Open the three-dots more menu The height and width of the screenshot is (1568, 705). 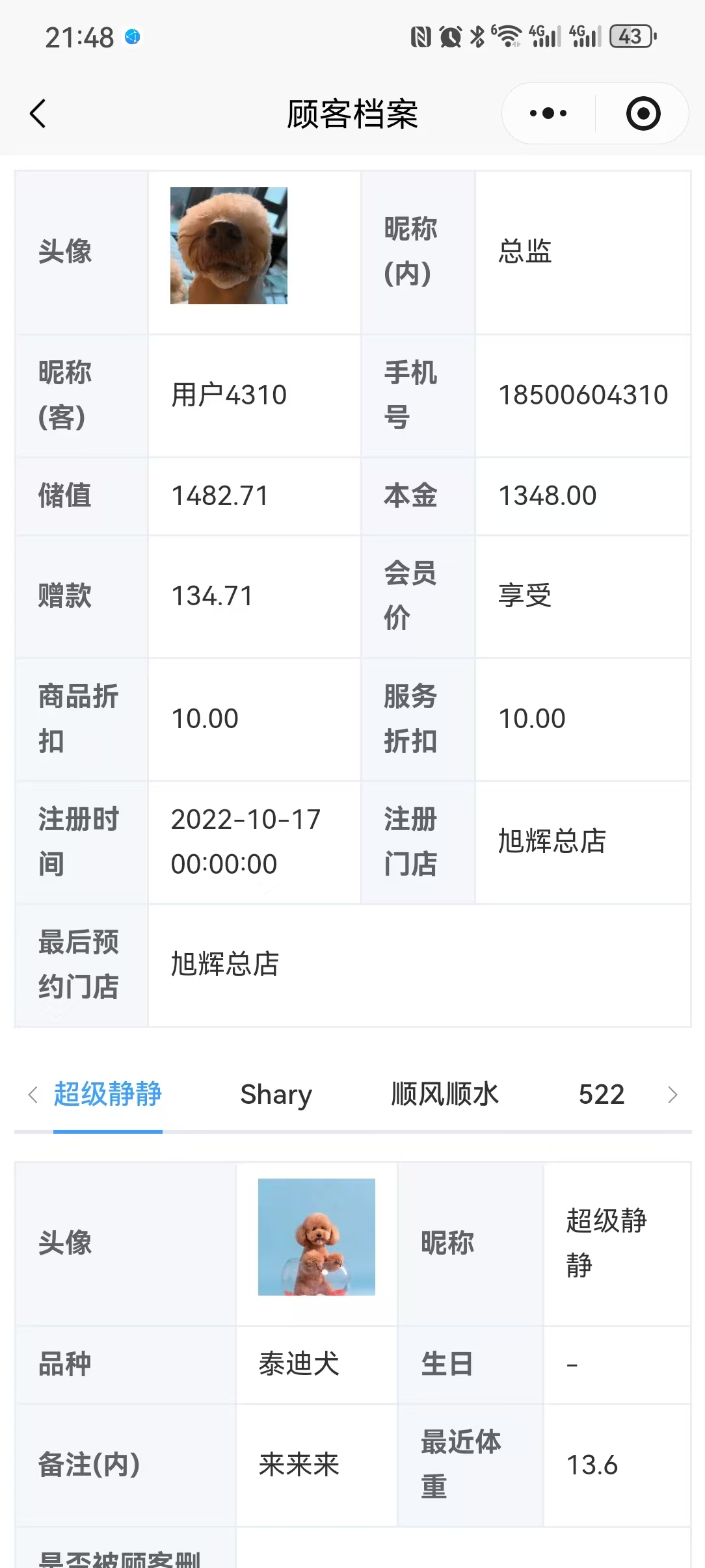548,114
